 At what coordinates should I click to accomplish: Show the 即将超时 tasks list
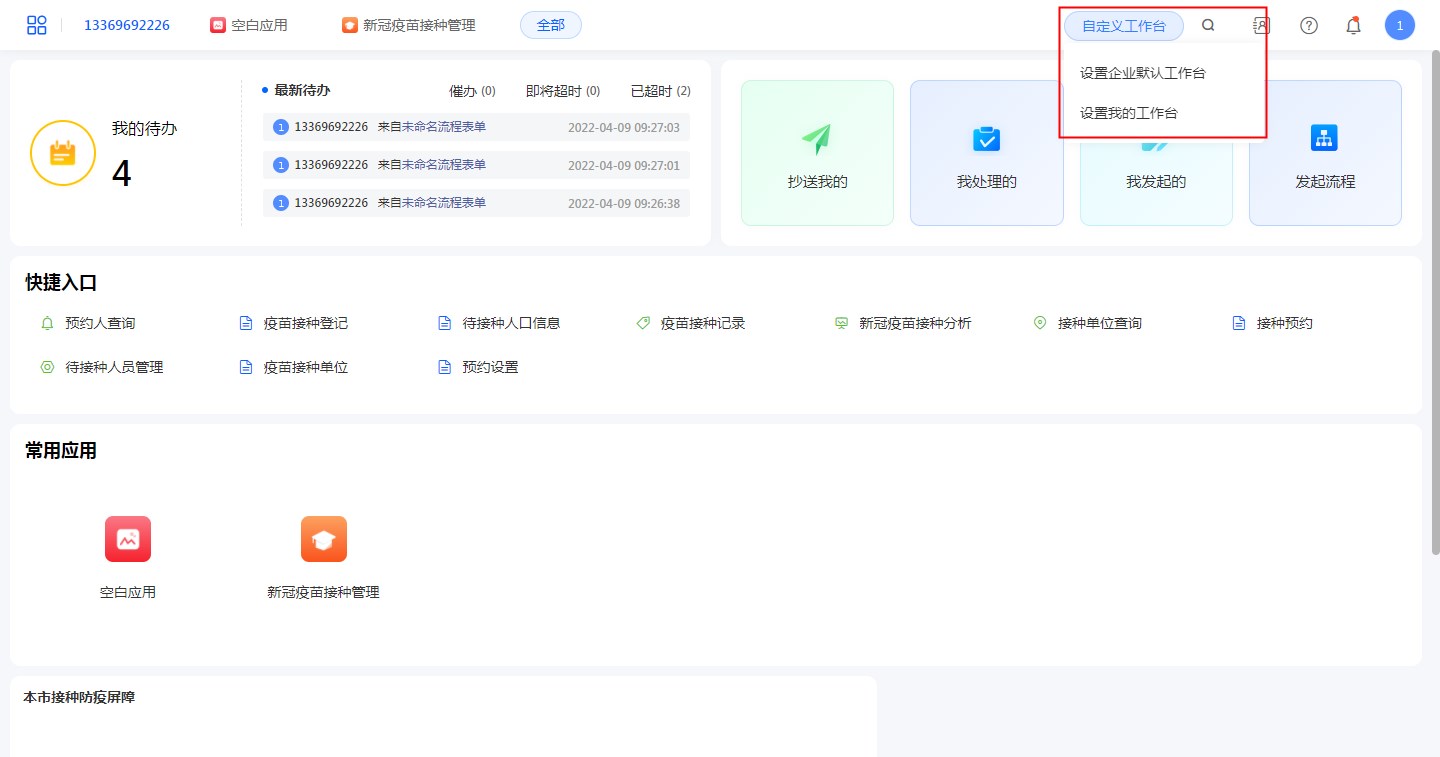(x=562, y=91)
